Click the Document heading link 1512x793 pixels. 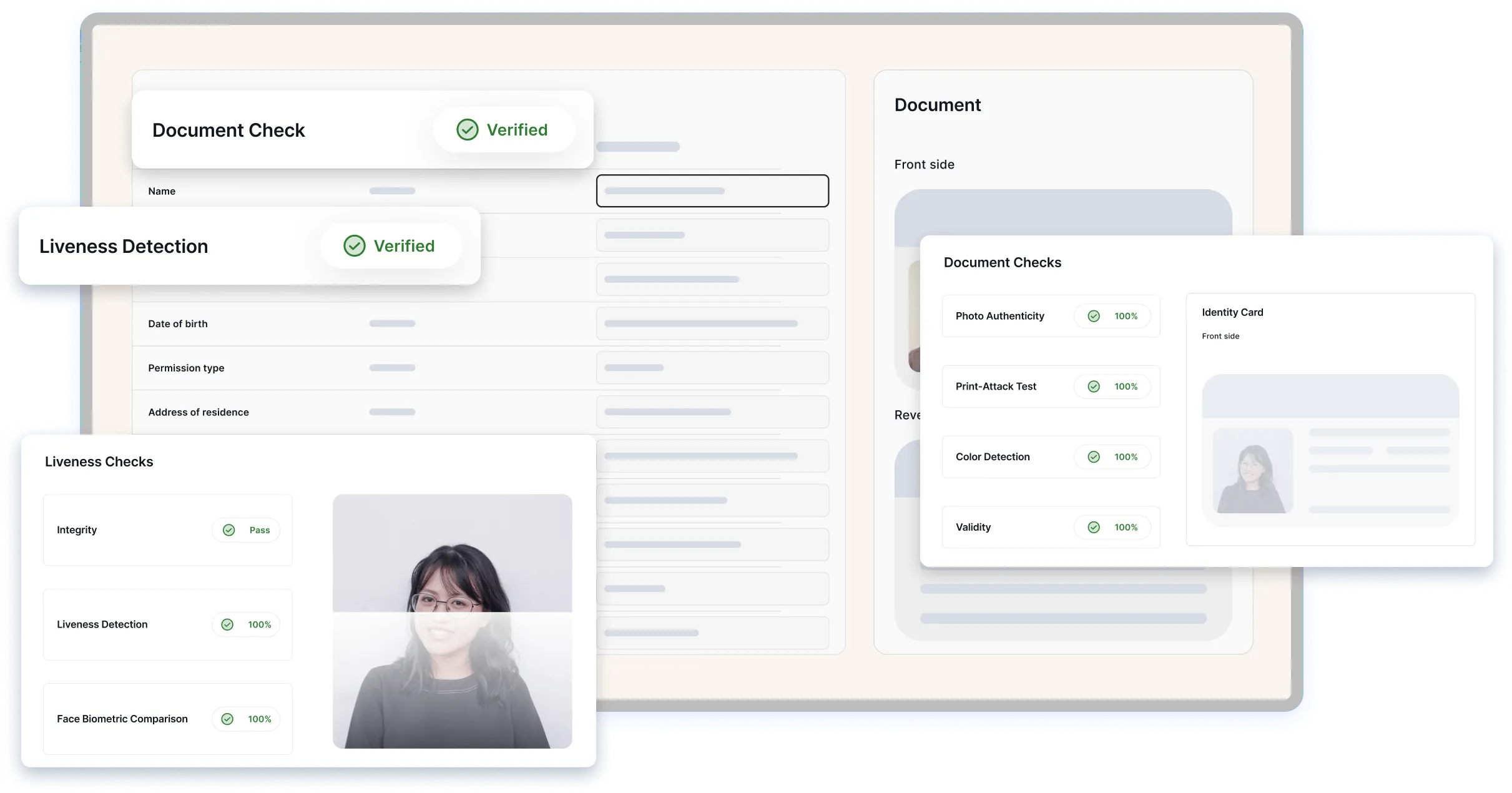point(937,105)
